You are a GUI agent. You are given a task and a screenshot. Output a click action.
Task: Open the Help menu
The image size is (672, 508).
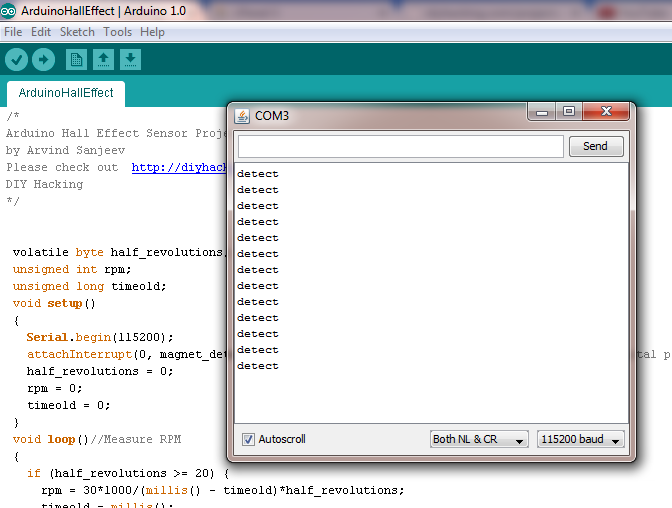[x=152, y=32]
